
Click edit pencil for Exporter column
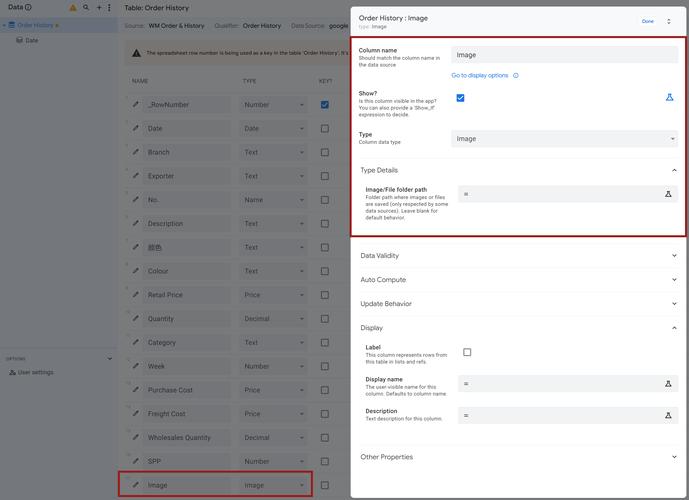coord(136,176)
